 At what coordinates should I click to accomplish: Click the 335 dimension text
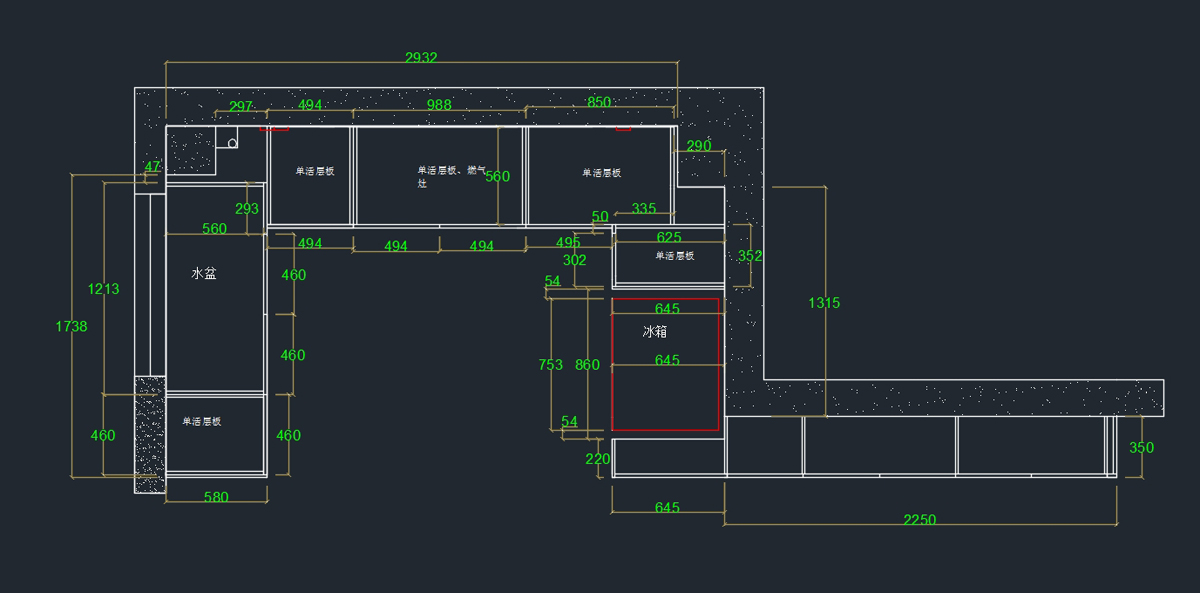(x=644, y=209)
